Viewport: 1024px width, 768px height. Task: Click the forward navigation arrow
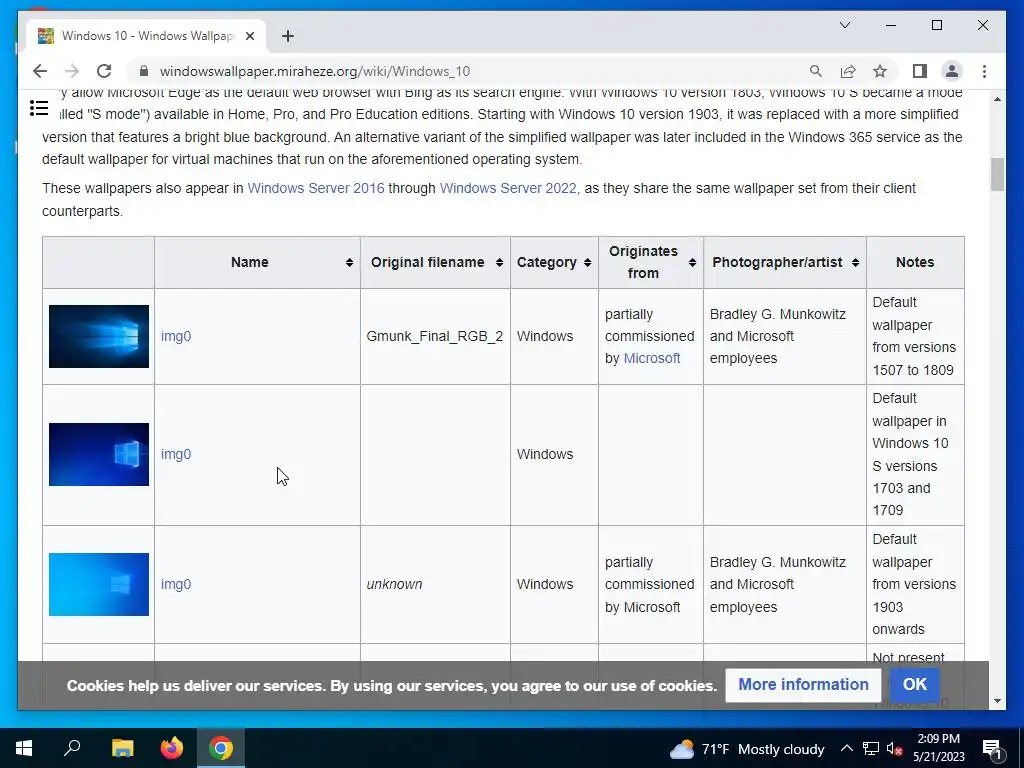72,71
